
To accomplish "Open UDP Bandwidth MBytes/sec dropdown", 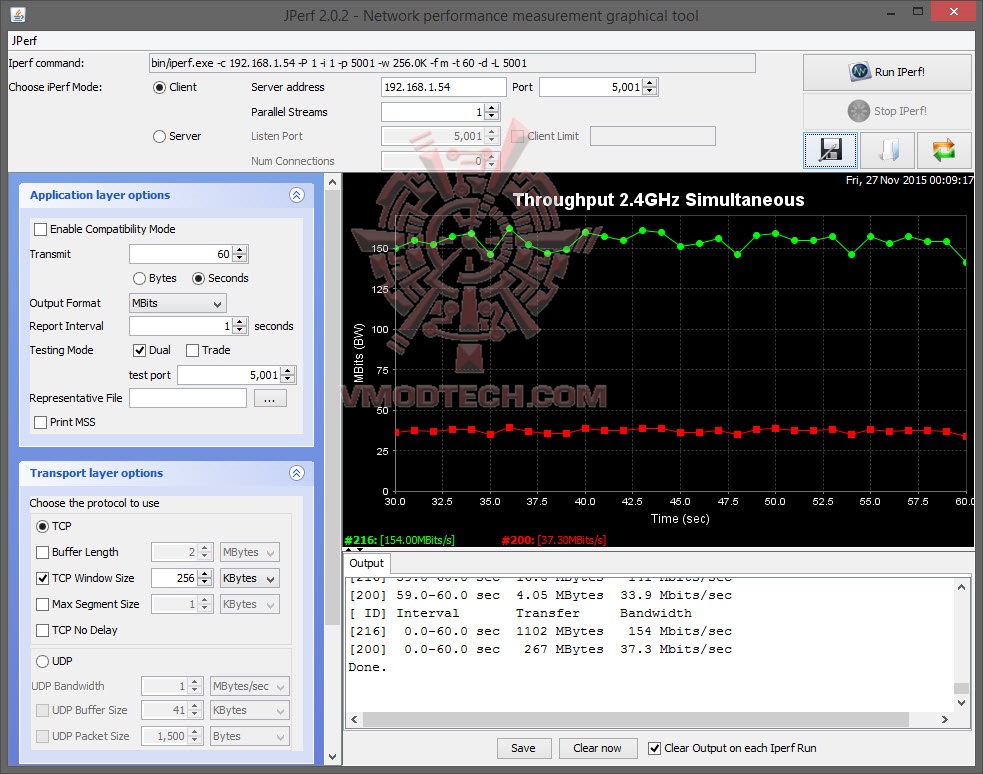I will click(250, 686).
